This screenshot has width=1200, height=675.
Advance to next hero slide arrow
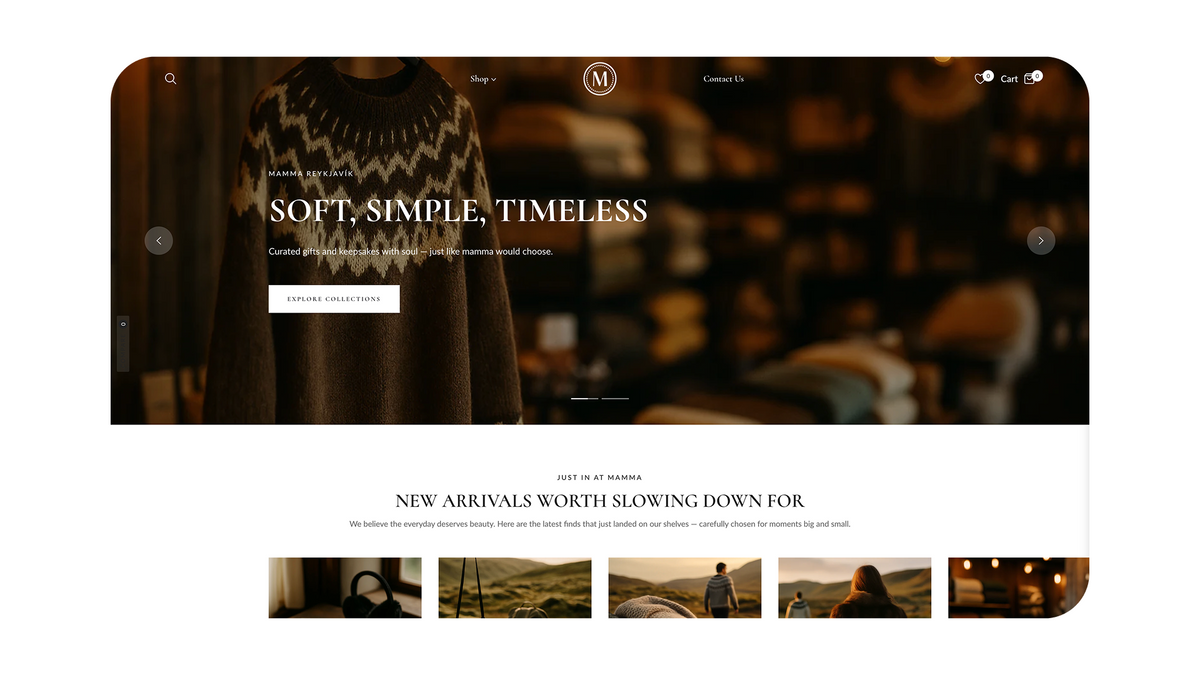pos(1041,240)
